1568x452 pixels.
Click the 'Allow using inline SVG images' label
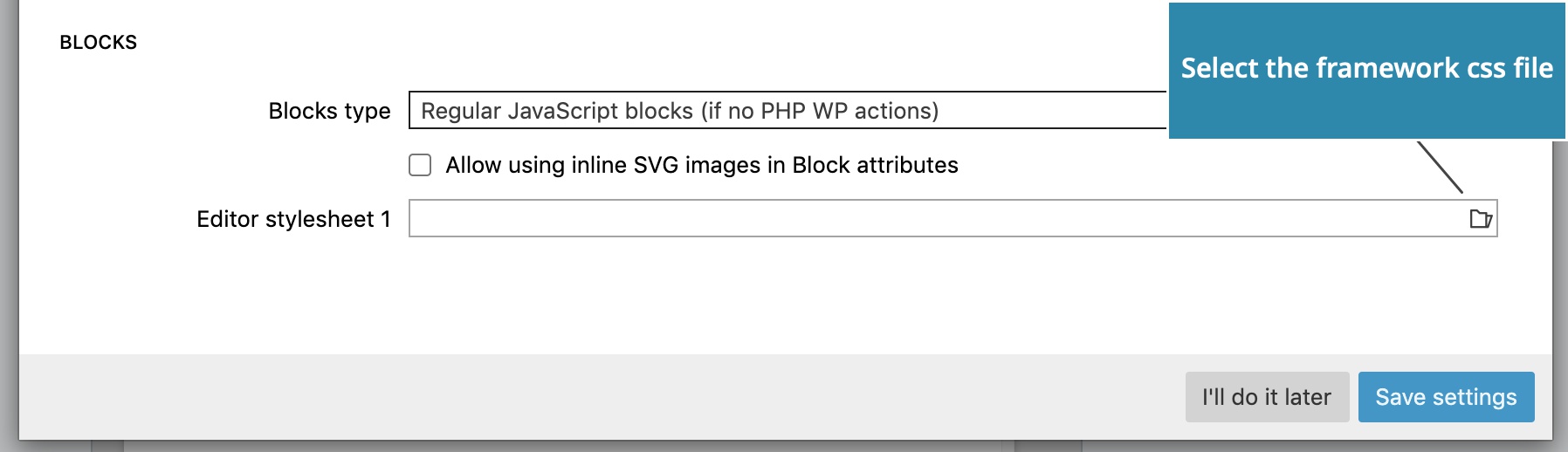(702, 165)
